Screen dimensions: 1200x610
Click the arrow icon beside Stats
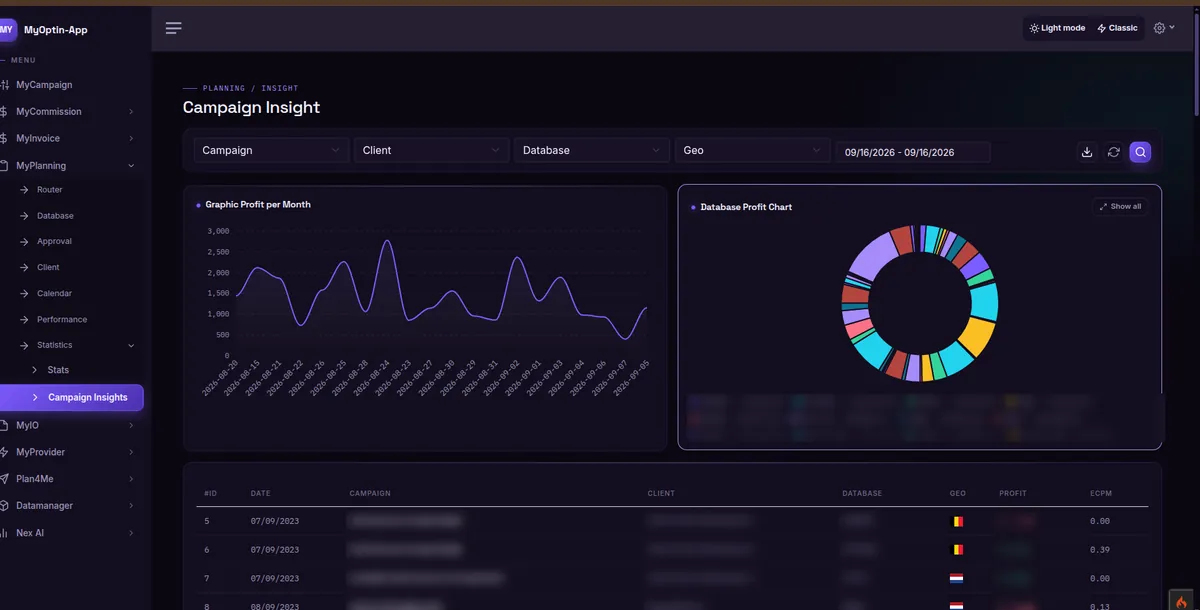[36, 370]
